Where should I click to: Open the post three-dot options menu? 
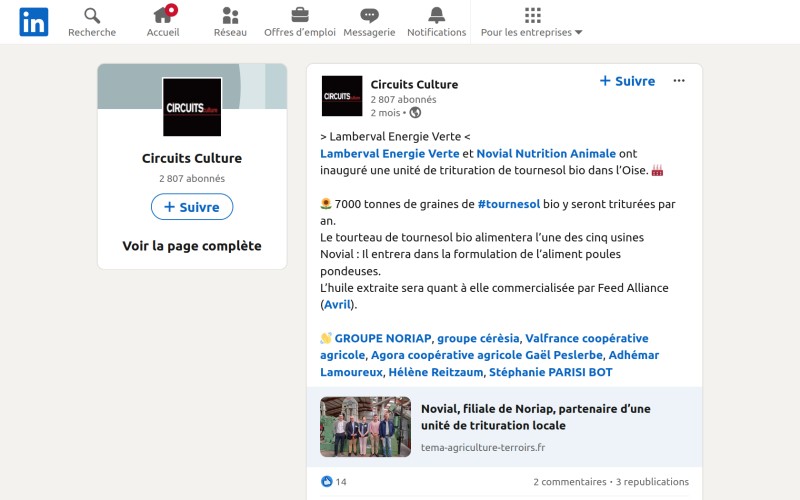[679, 81]
